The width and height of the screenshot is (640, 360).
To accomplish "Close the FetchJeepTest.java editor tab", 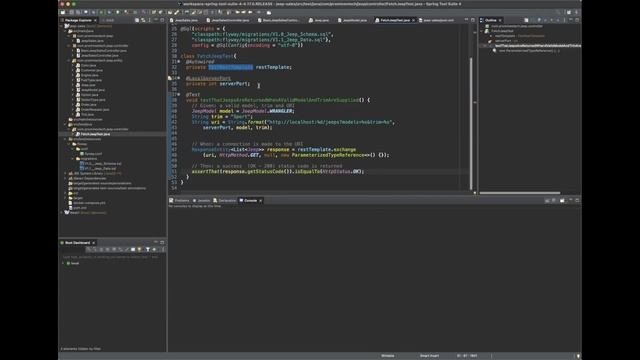I will (413, 20).
